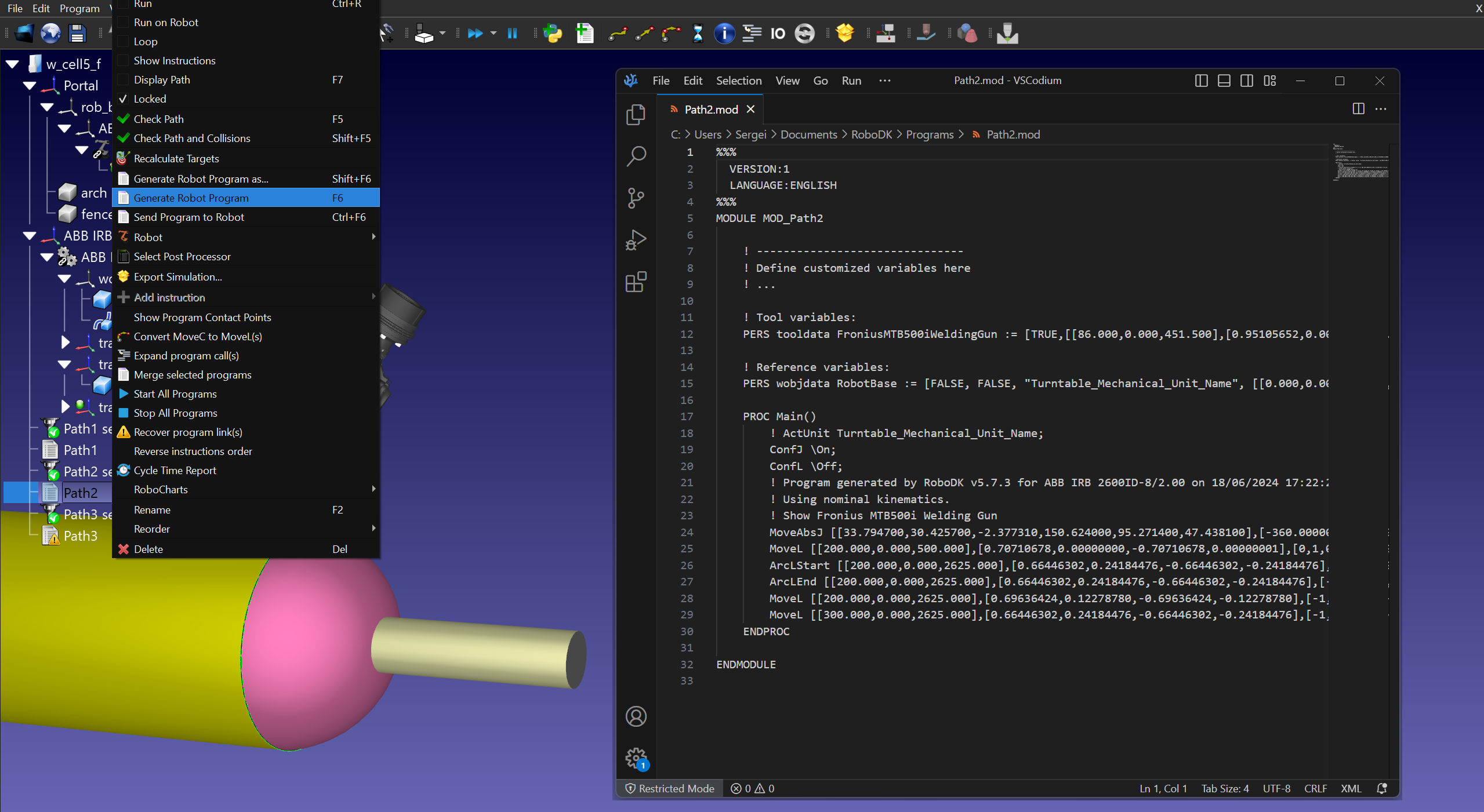Select Generate Robot Program menu entry
This screenshot has width=1484, height=812.
click(191, 198)
